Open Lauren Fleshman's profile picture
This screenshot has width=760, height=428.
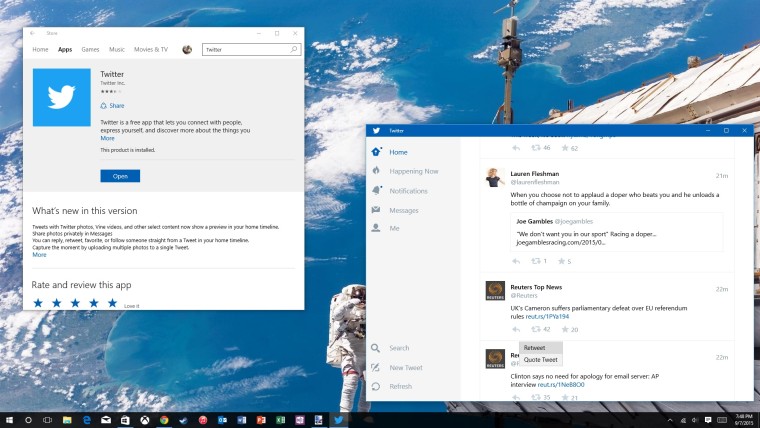tap(495, 177)
